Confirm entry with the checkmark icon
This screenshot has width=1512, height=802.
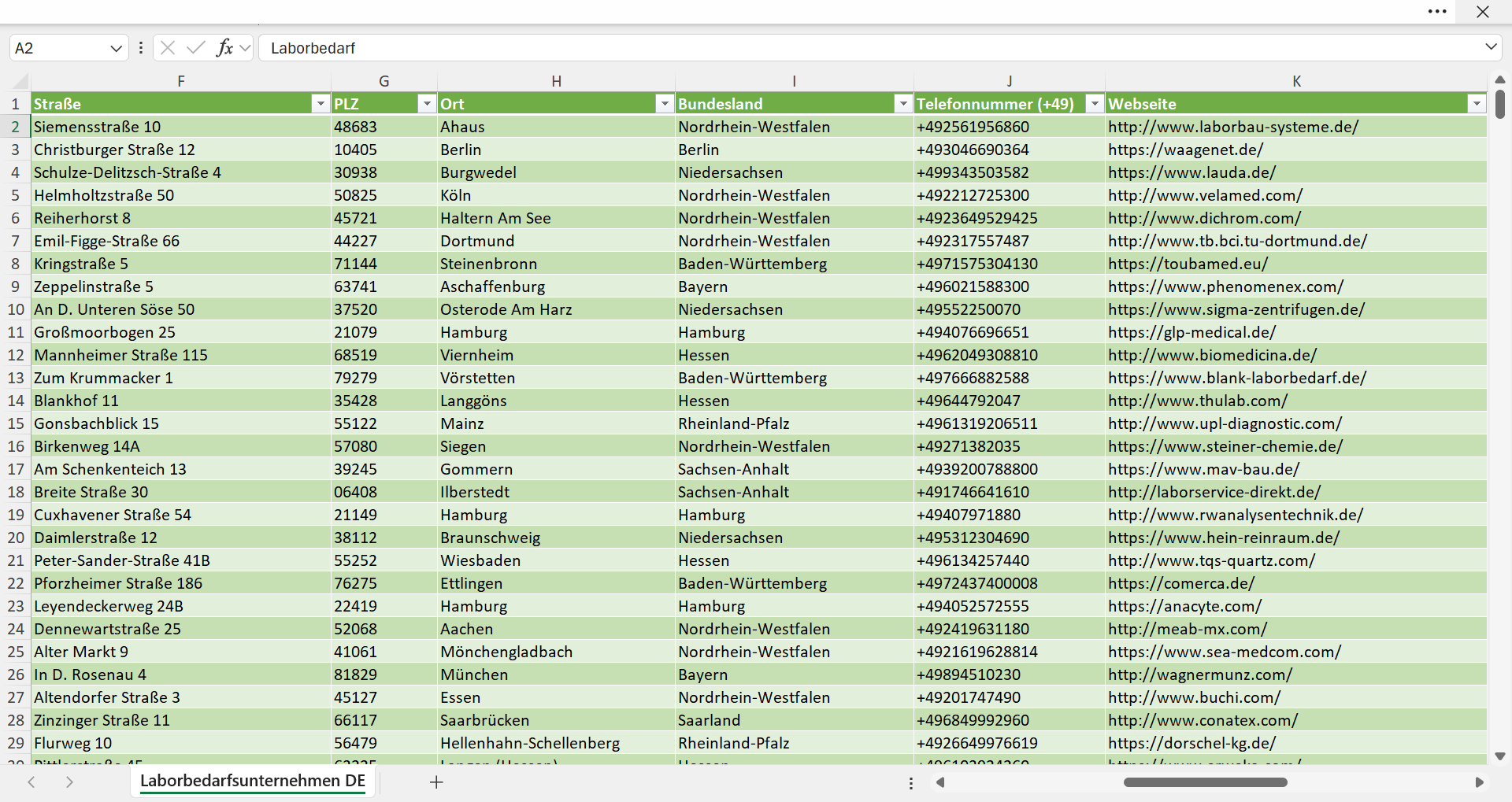click(196, 48)
